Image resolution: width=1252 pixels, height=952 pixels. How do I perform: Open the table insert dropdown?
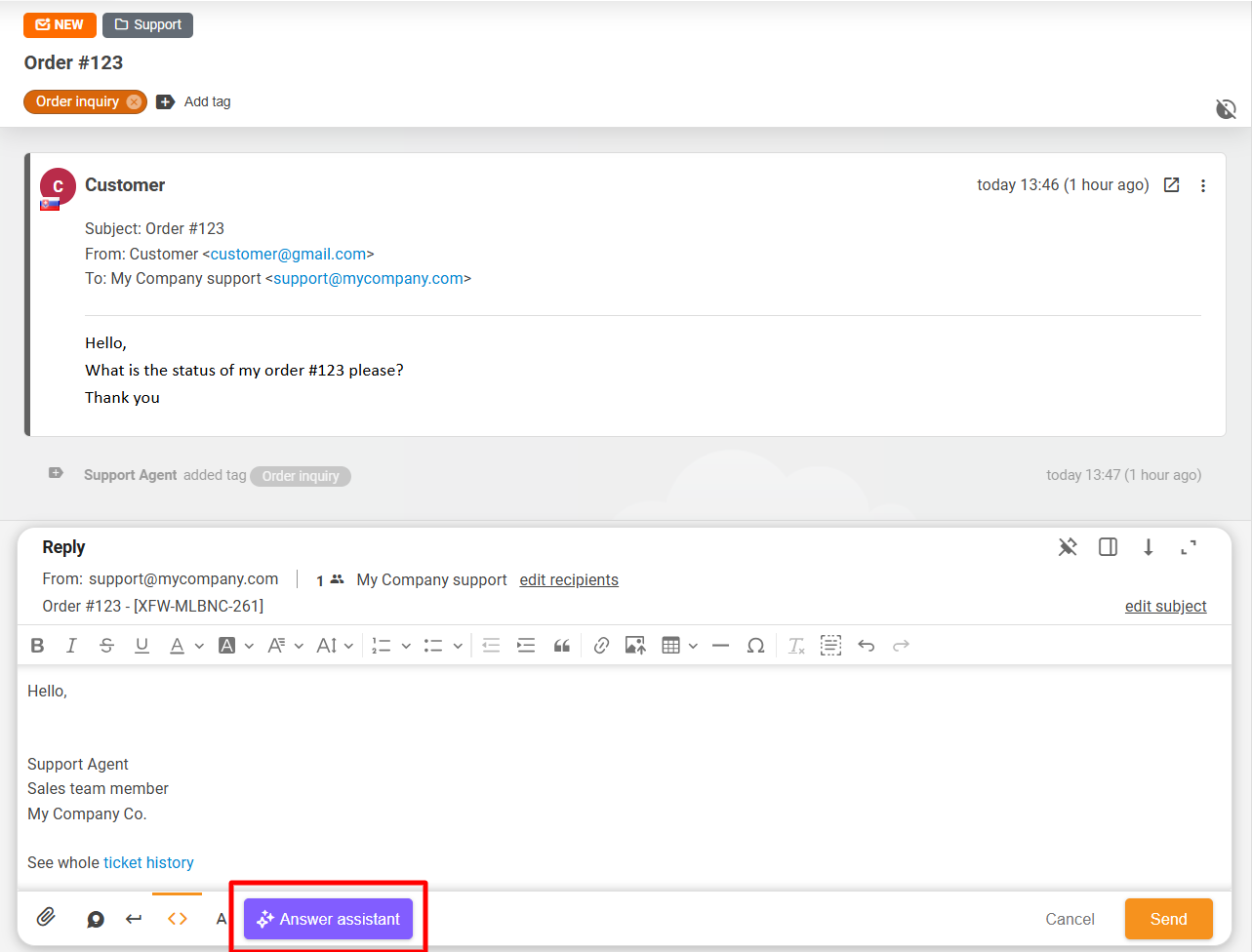(693, 645)
